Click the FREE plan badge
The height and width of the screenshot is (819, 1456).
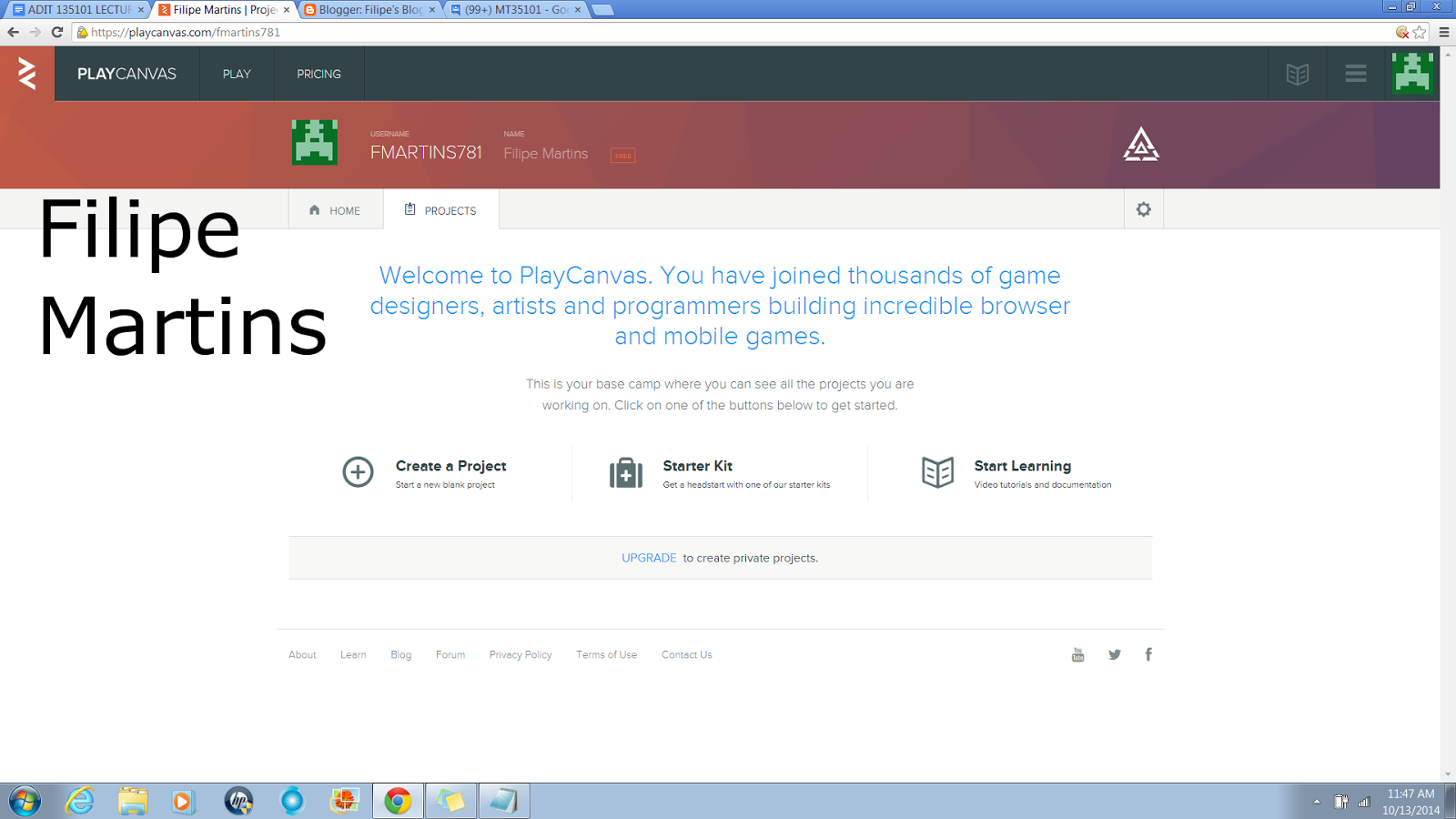click(623, 156)
